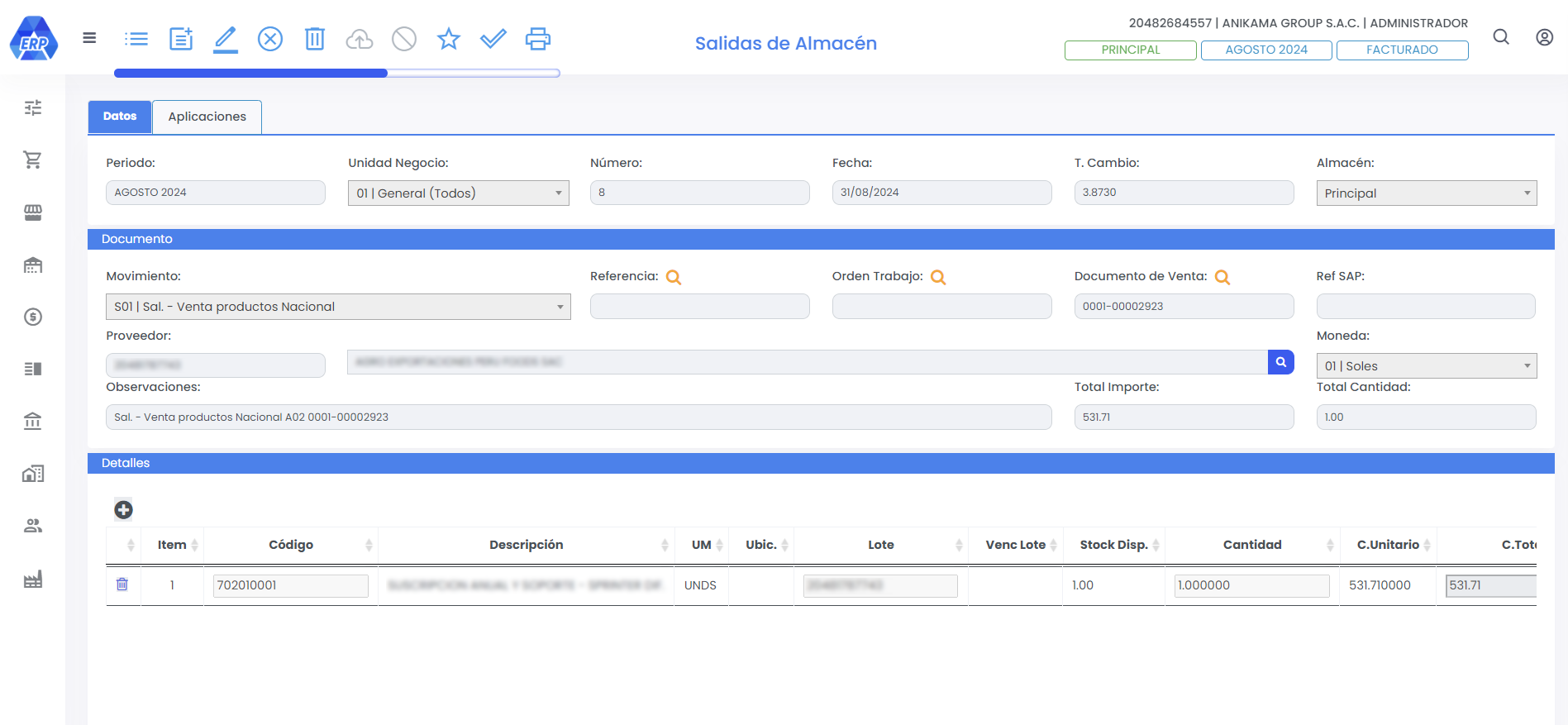The image size is (1568, 725).
Task: Search Documento de Venta with orange magnifier
Action: (x=1222, y=278)
